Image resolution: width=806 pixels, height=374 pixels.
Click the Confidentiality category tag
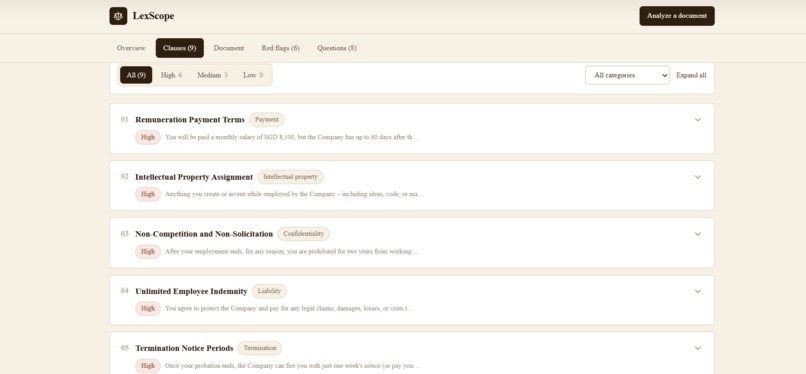tap(303, 234)
